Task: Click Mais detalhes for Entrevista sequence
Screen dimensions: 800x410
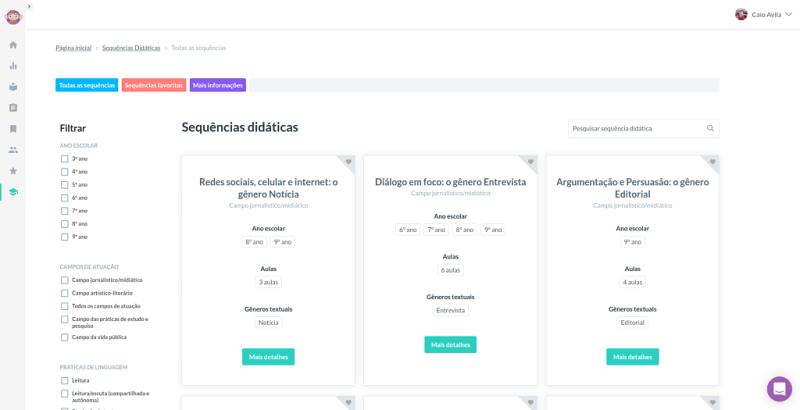Action: tap(450, 345)
